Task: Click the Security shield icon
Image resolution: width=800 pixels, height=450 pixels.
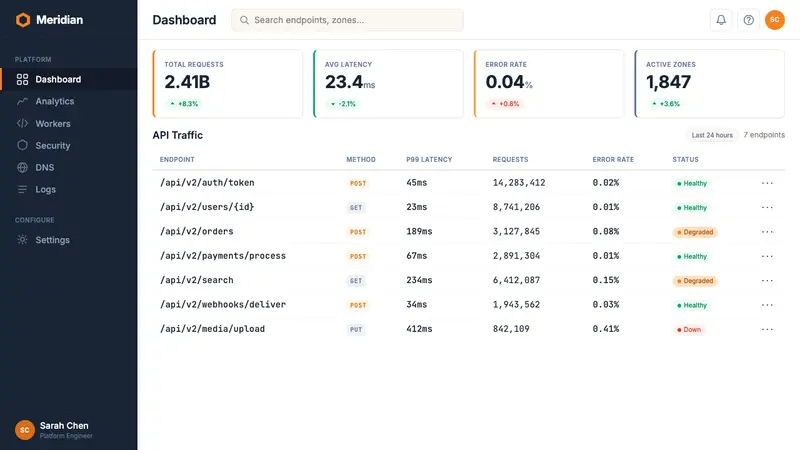Action: 22,145
